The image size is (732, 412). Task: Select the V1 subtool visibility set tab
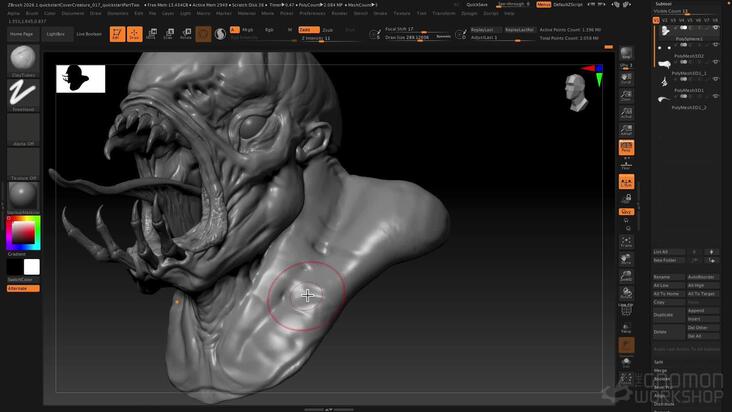tap(656, 20)
